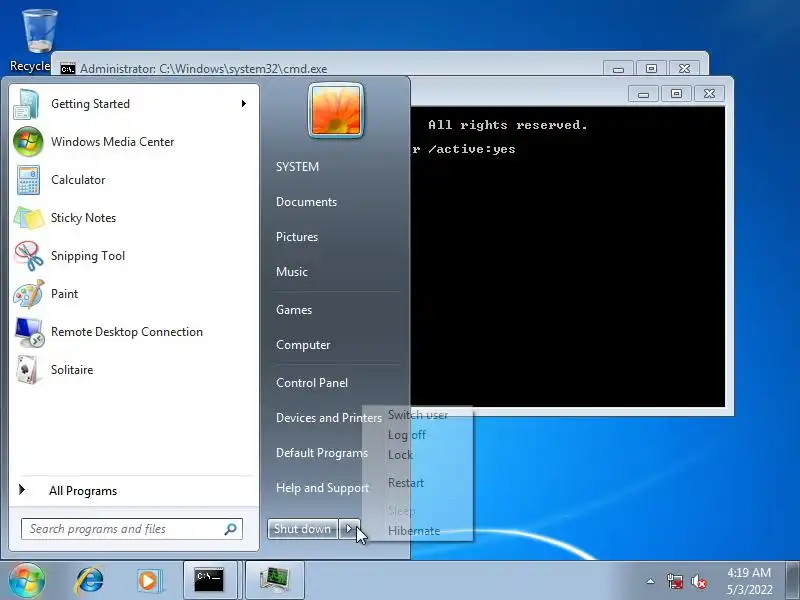Open Paint palette icon

point(29,294)
